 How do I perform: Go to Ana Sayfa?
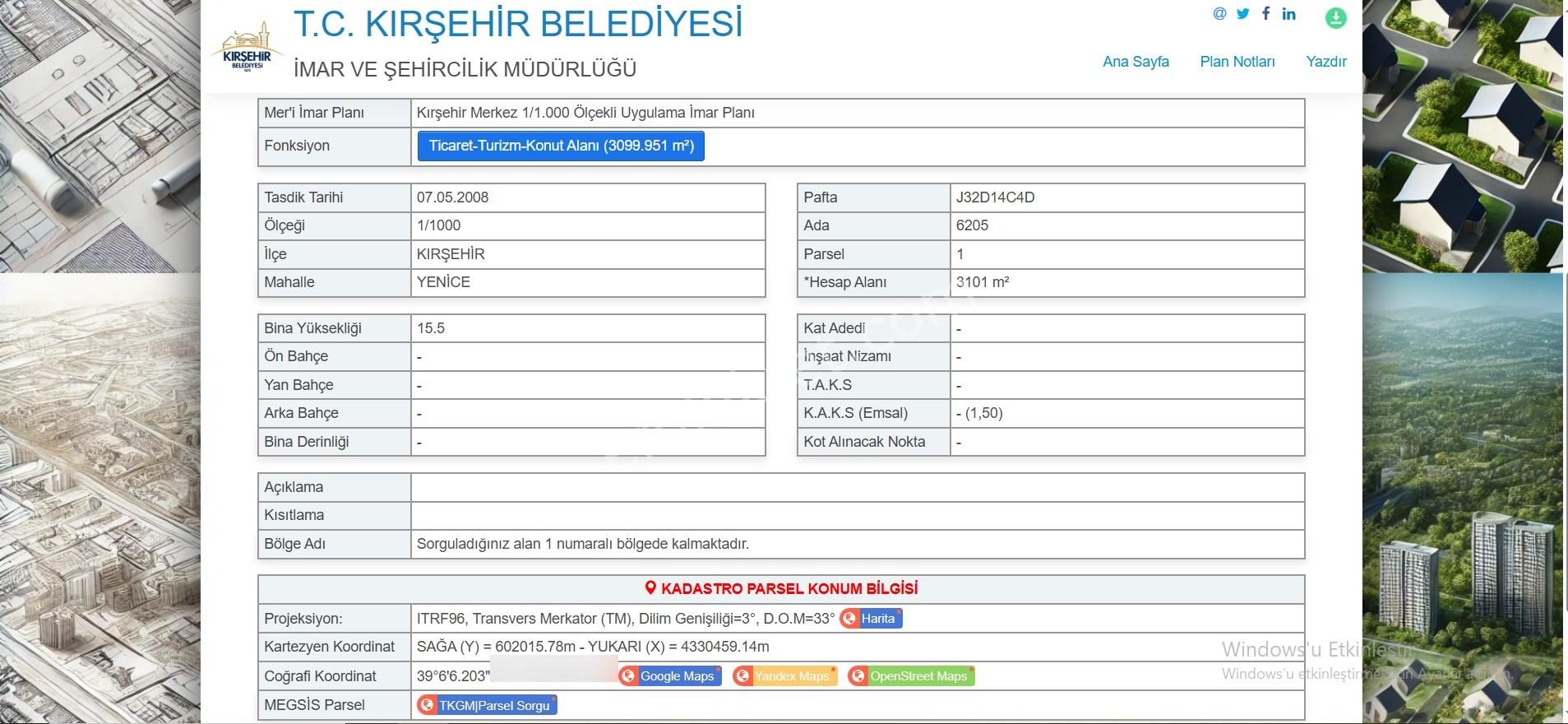tap(1136, 62)
